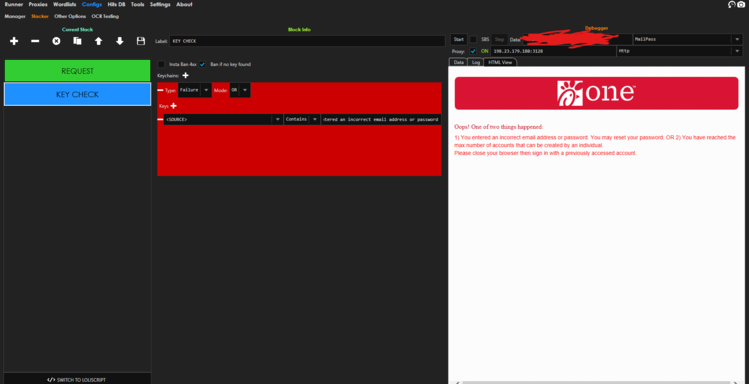Switch to the HTML View tab
The image size is (749, 384).
pos(500,62)
